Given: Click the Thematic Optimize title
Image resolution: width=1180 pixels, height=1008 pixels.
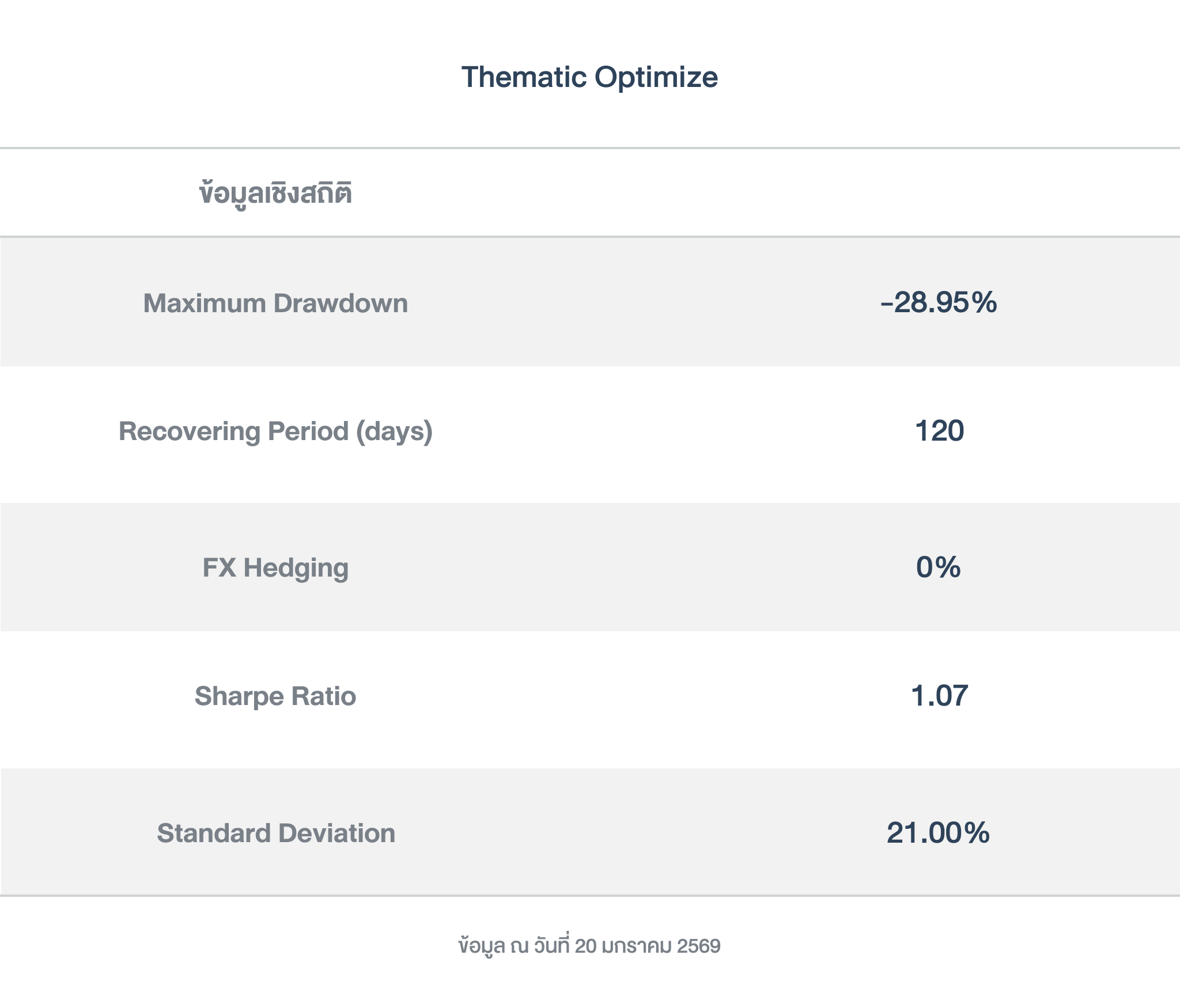Looking at the screenshot, I should 589,77.
